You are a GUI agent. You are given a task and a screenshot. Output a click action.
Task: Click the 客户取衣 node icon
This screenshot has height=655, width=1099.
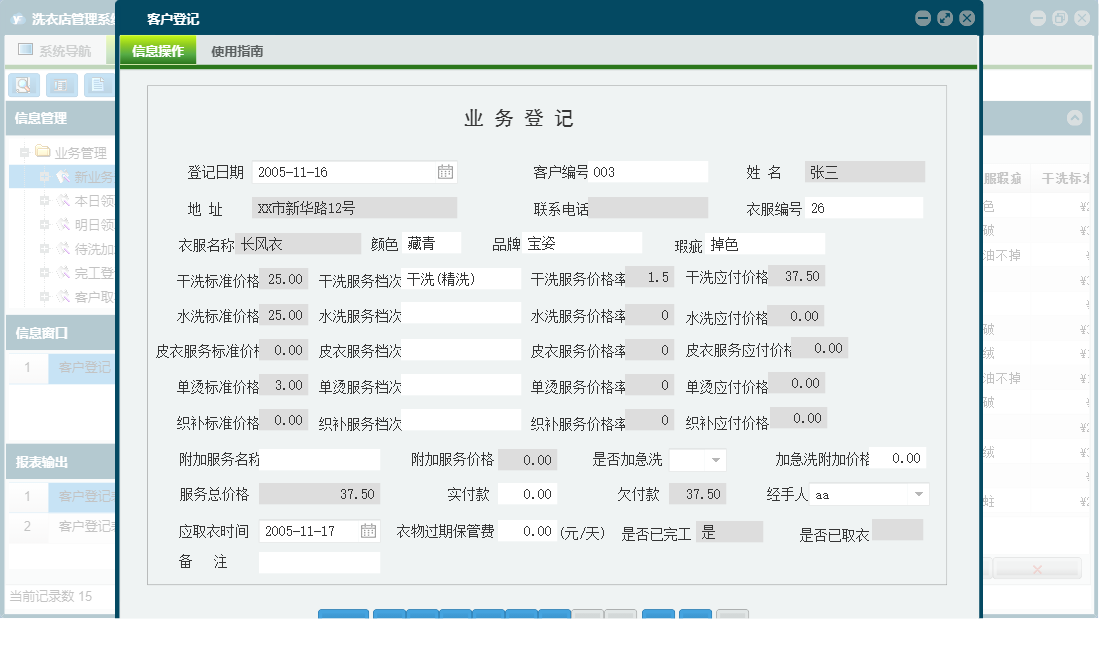click(63, 297)
